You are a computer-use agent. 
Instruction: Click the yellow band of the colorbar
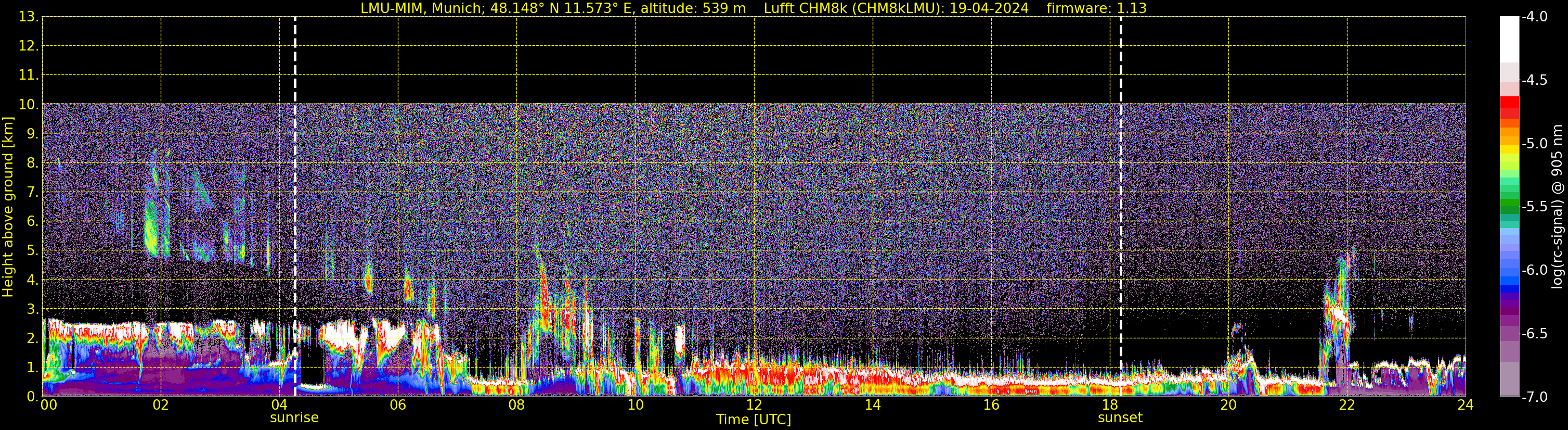tap(1509, 149)
